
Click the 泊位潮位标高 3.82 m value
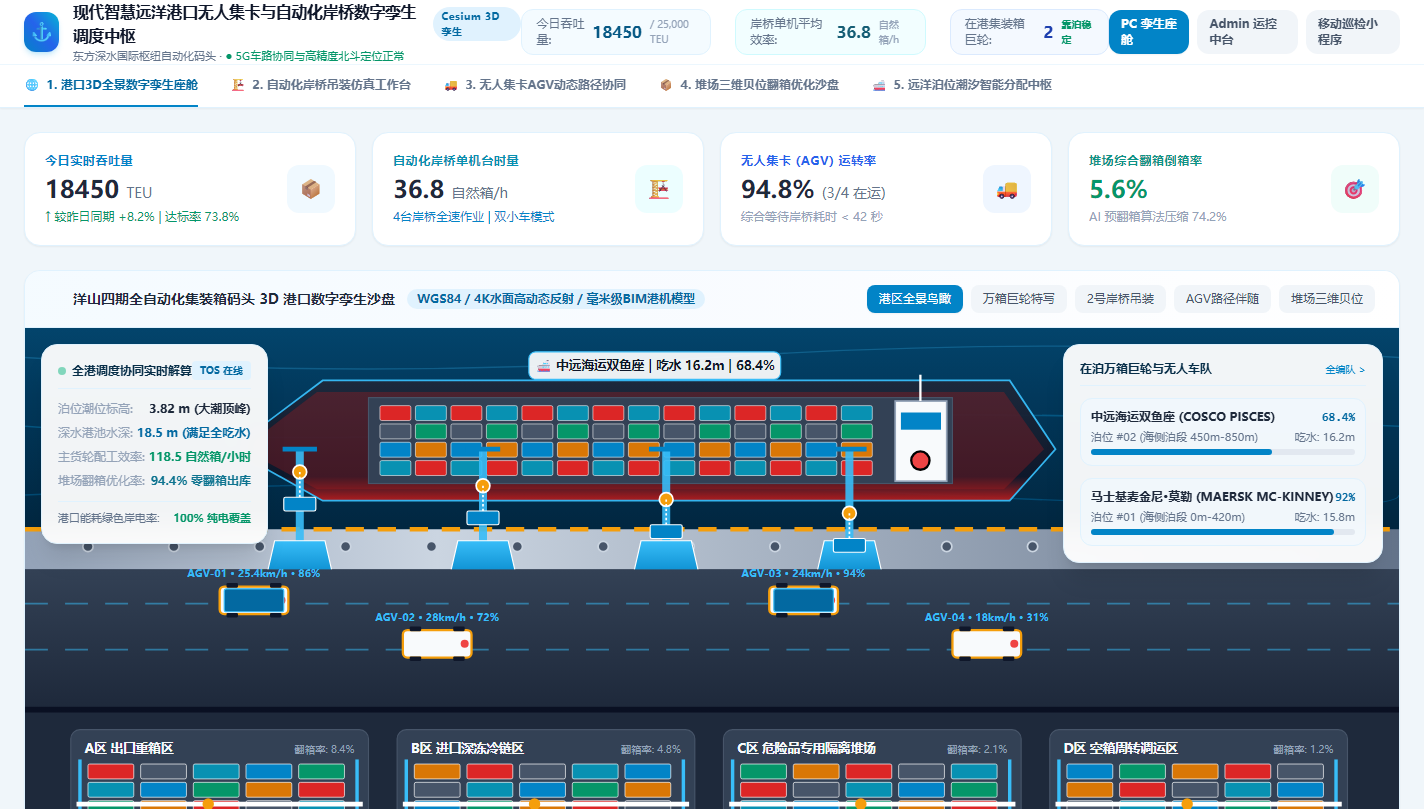[199, 408]
